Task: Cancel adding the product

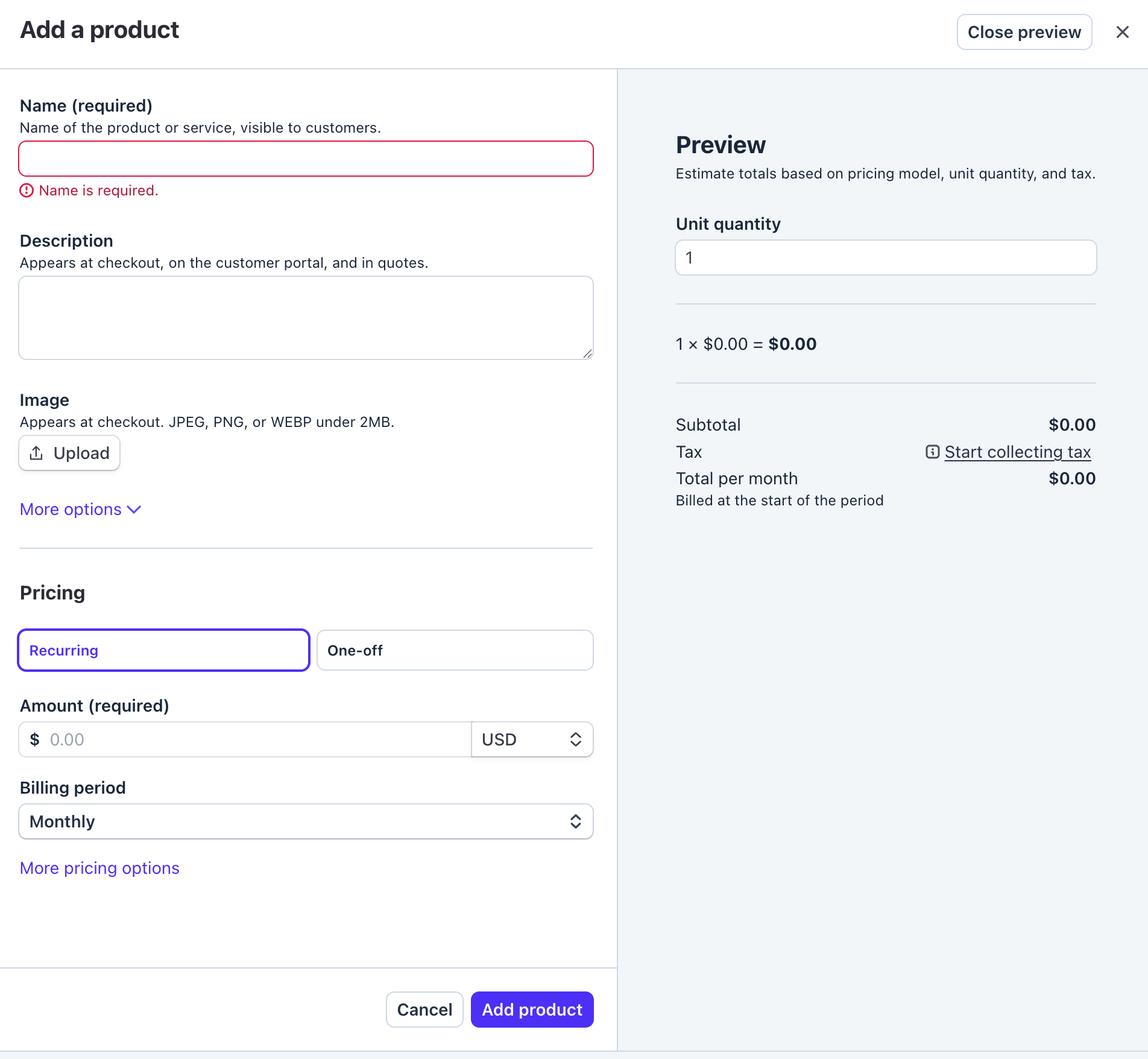Action: (x=424, y=1009)
